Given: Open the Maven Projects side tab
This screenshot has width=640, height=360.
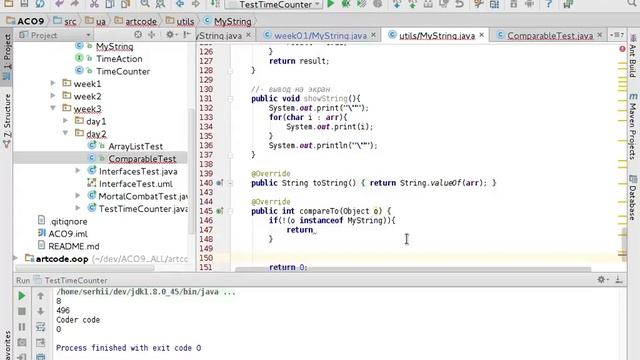Looking at the screenshot, I should pyautogui.click(x=633, y=127).
